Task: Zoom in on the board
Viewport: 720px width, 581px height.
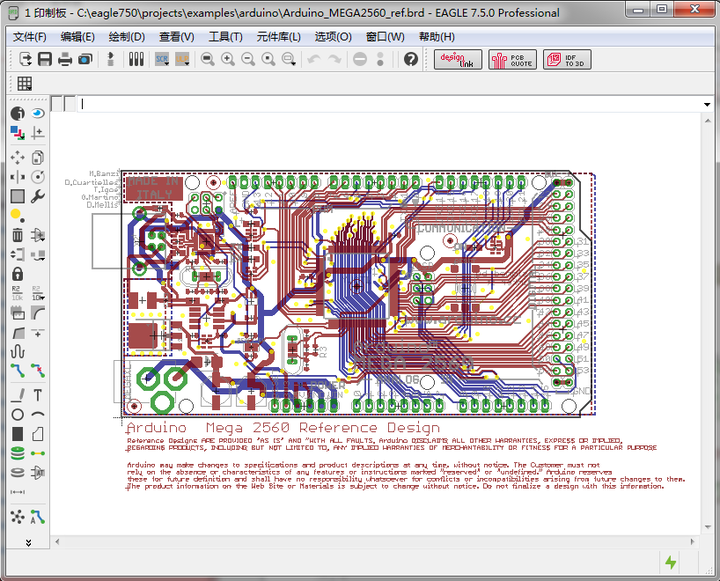Action: coord(228,59)
